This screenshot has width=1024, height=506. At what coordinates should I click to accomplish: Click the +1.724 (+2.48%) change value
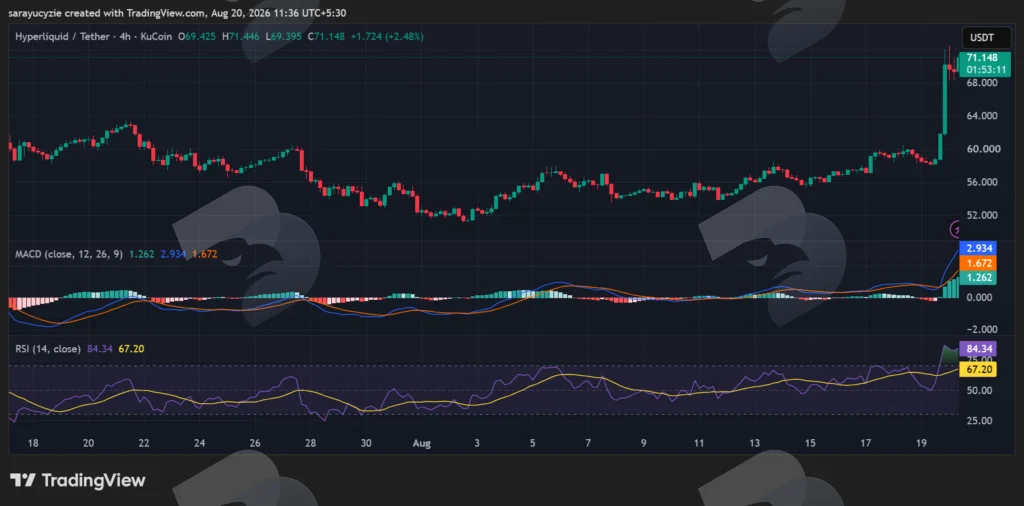[x=387, y=37]
